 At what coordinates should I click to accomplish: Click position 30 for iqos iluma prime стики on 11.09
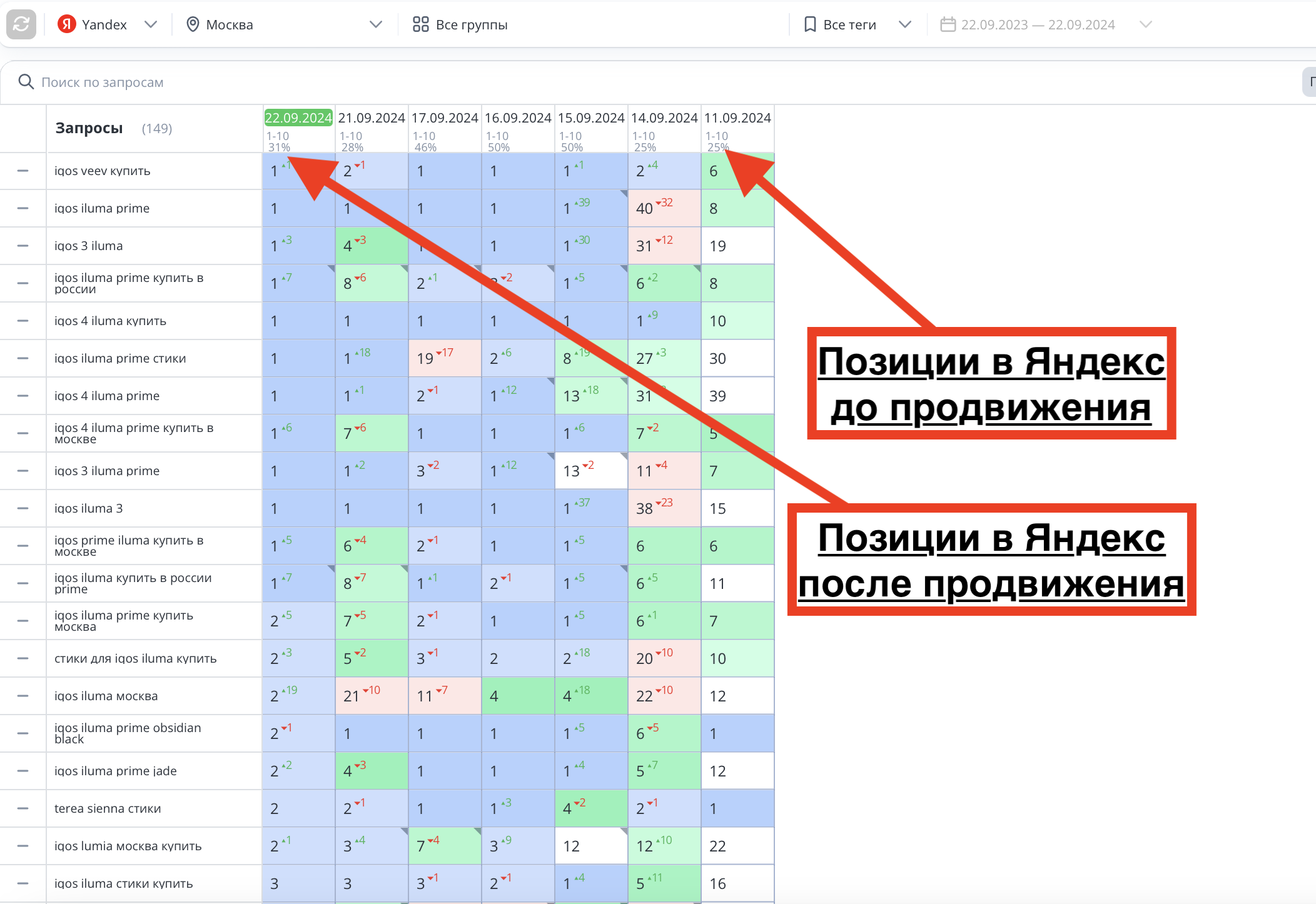coord(737,358)
